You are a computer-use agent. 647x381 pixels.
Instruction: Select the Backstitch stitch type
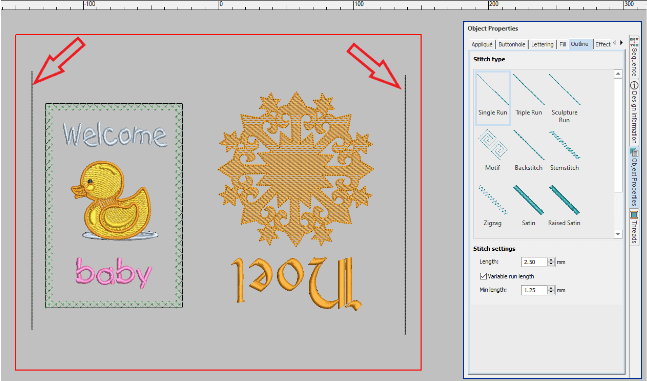529,150
